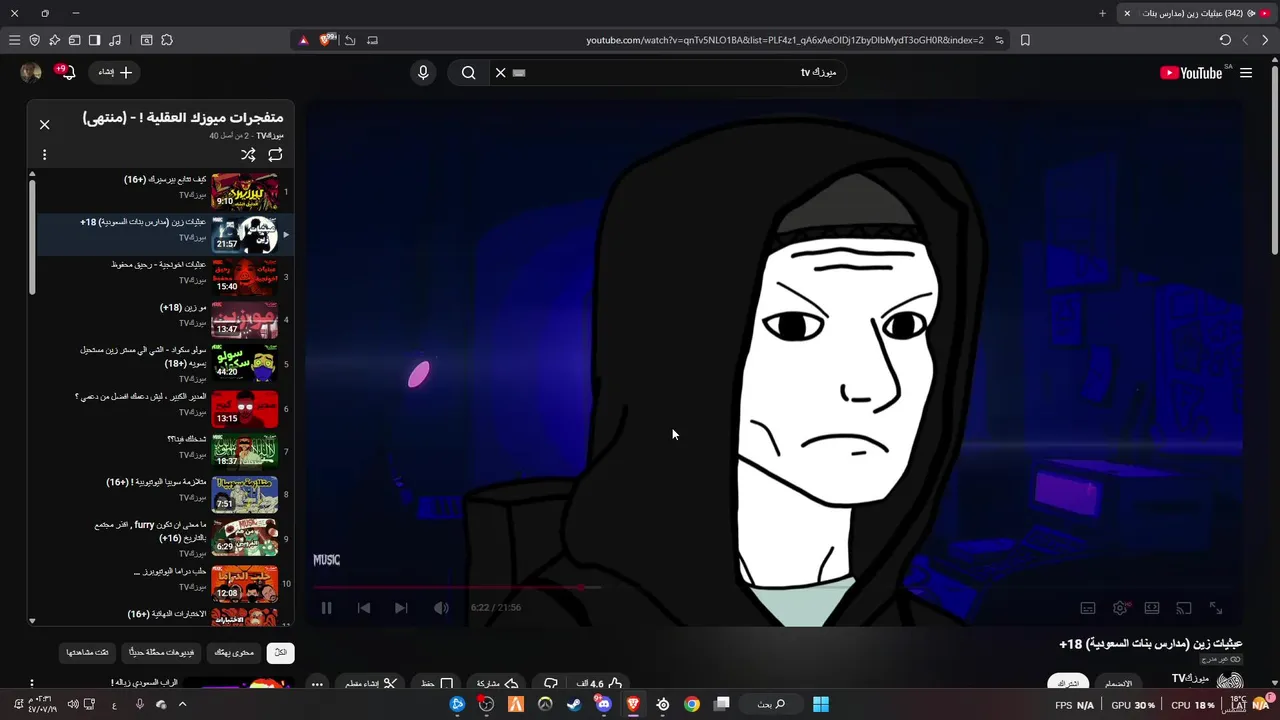Viewport: 1280px width, 720px height.
Task: Open Brave Shields lion icon
Action: tap(325, 40)
